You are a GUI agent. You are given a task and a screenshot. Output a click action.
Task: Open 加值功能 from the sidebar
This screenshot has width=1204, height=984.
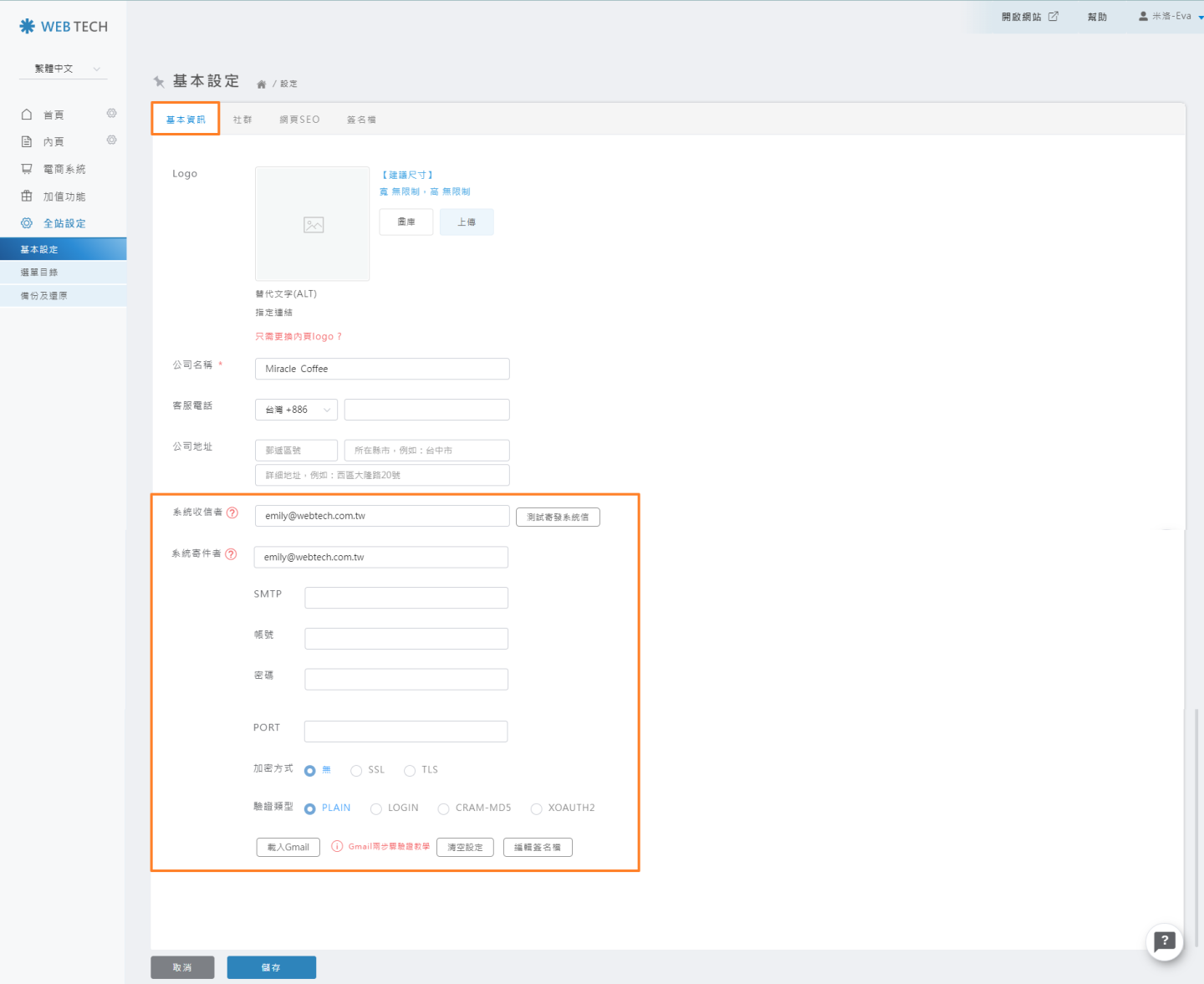point(64,196)
